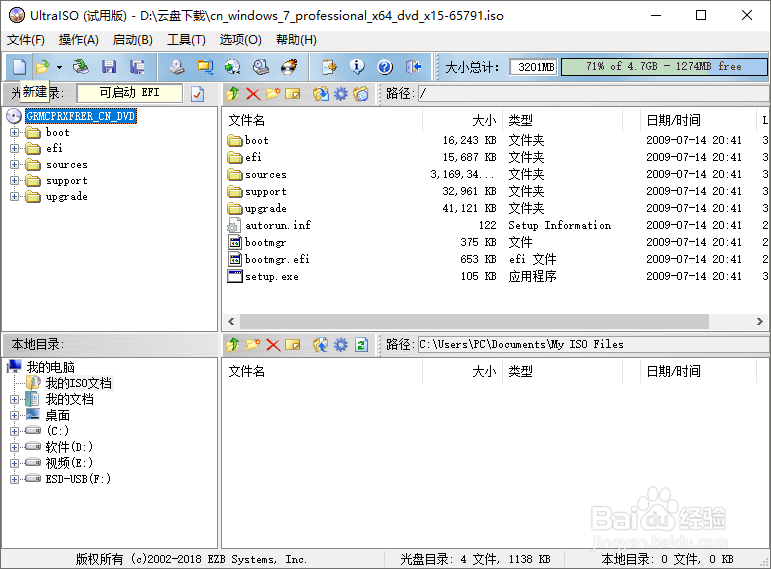Expand the 视频(E:) drive node
This screenshot has width=771, height=569.
tap(14, 463)
